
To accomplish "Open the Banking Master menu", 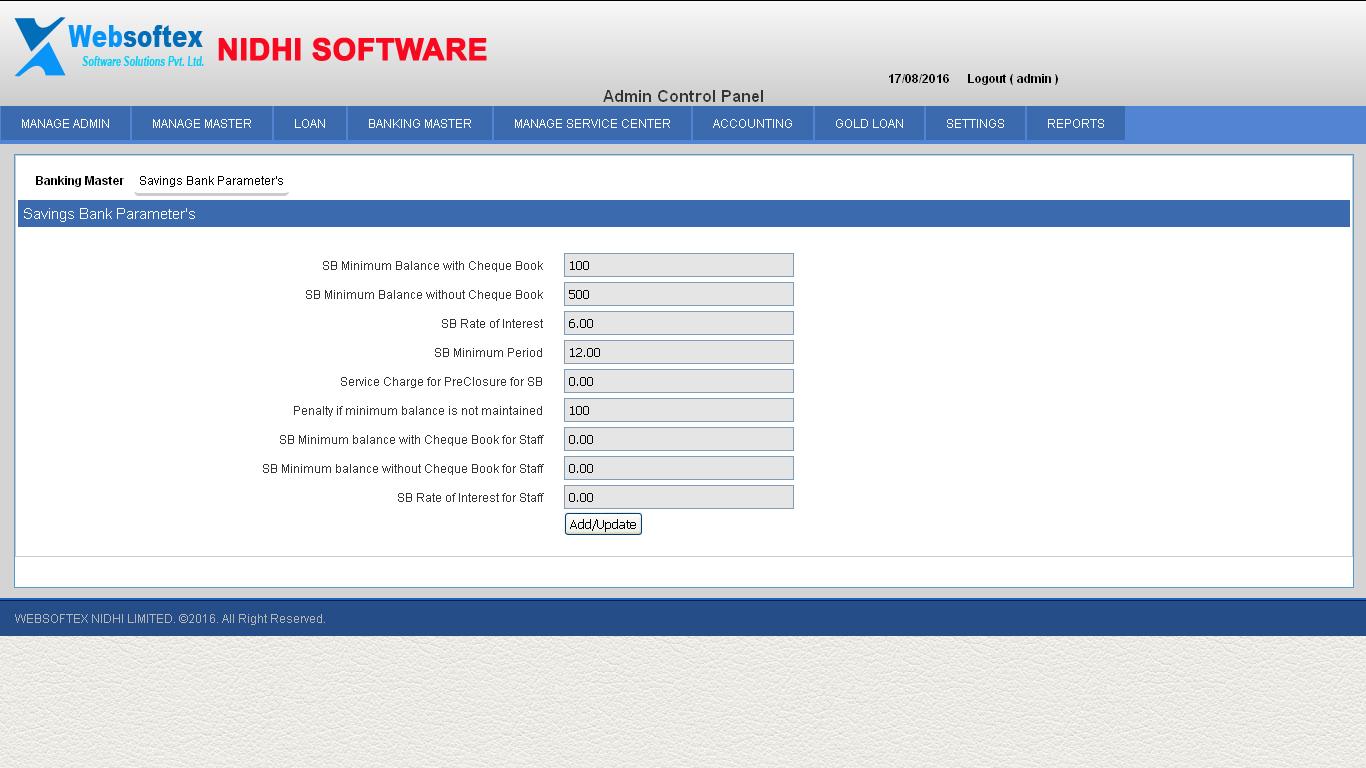I will (x=420, y=124).
